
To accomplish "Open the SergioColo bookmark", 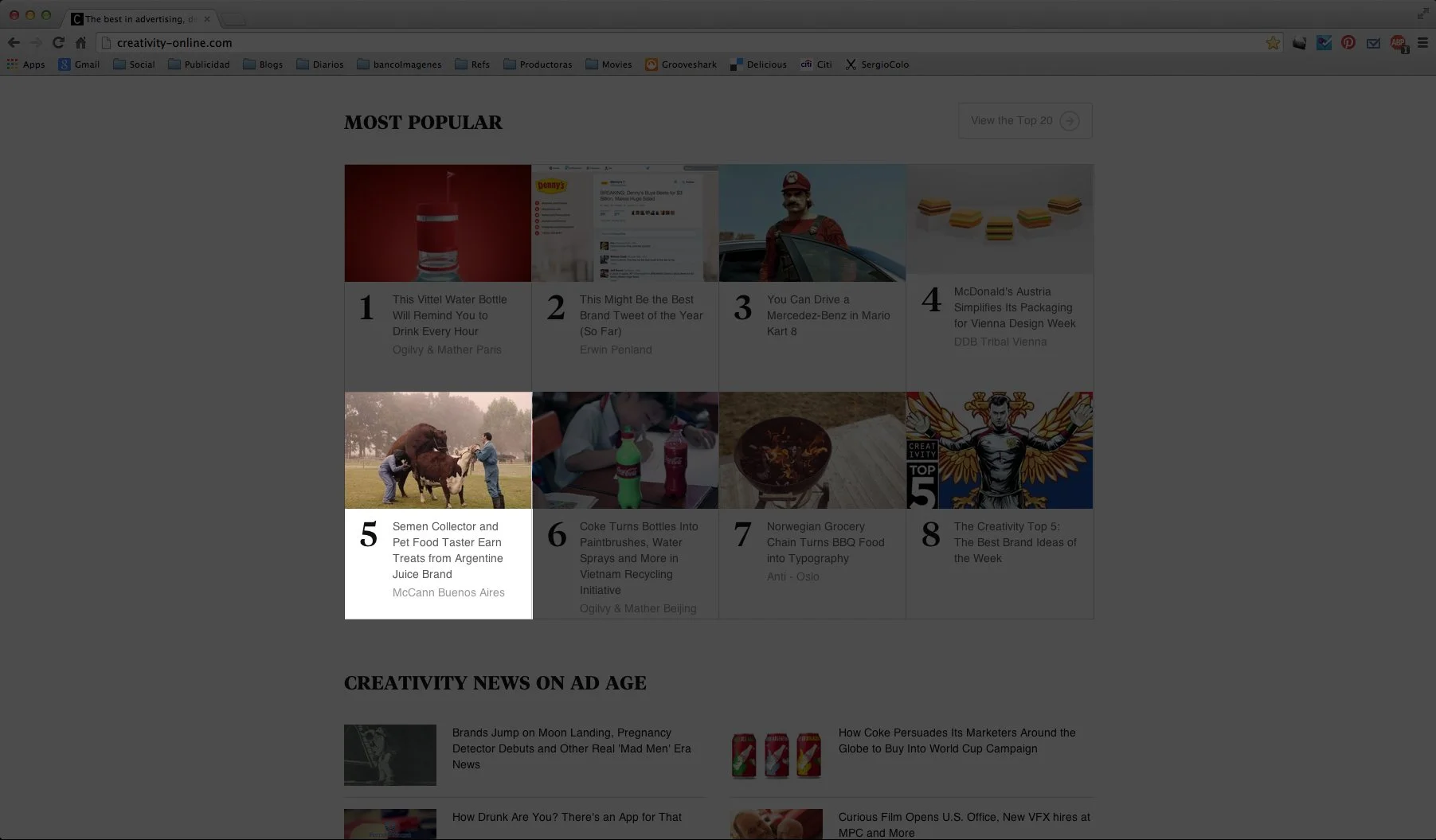I will [x=877, y=64].
